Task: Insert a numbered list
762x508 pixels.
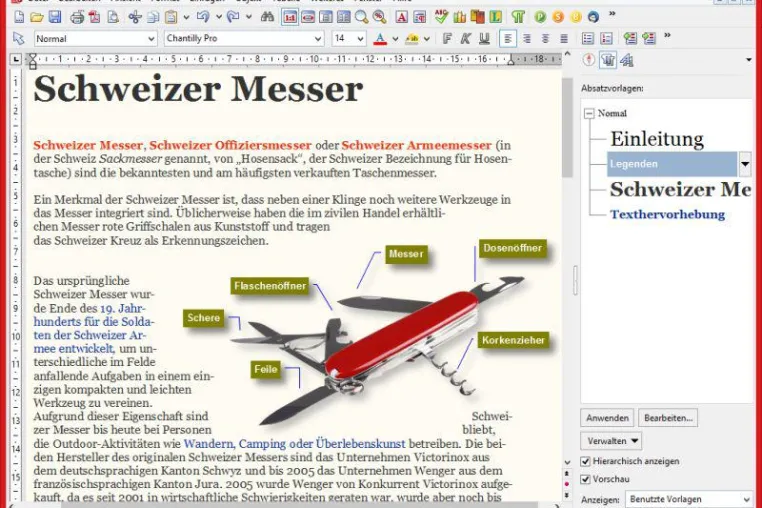Action: click(606, 38)
